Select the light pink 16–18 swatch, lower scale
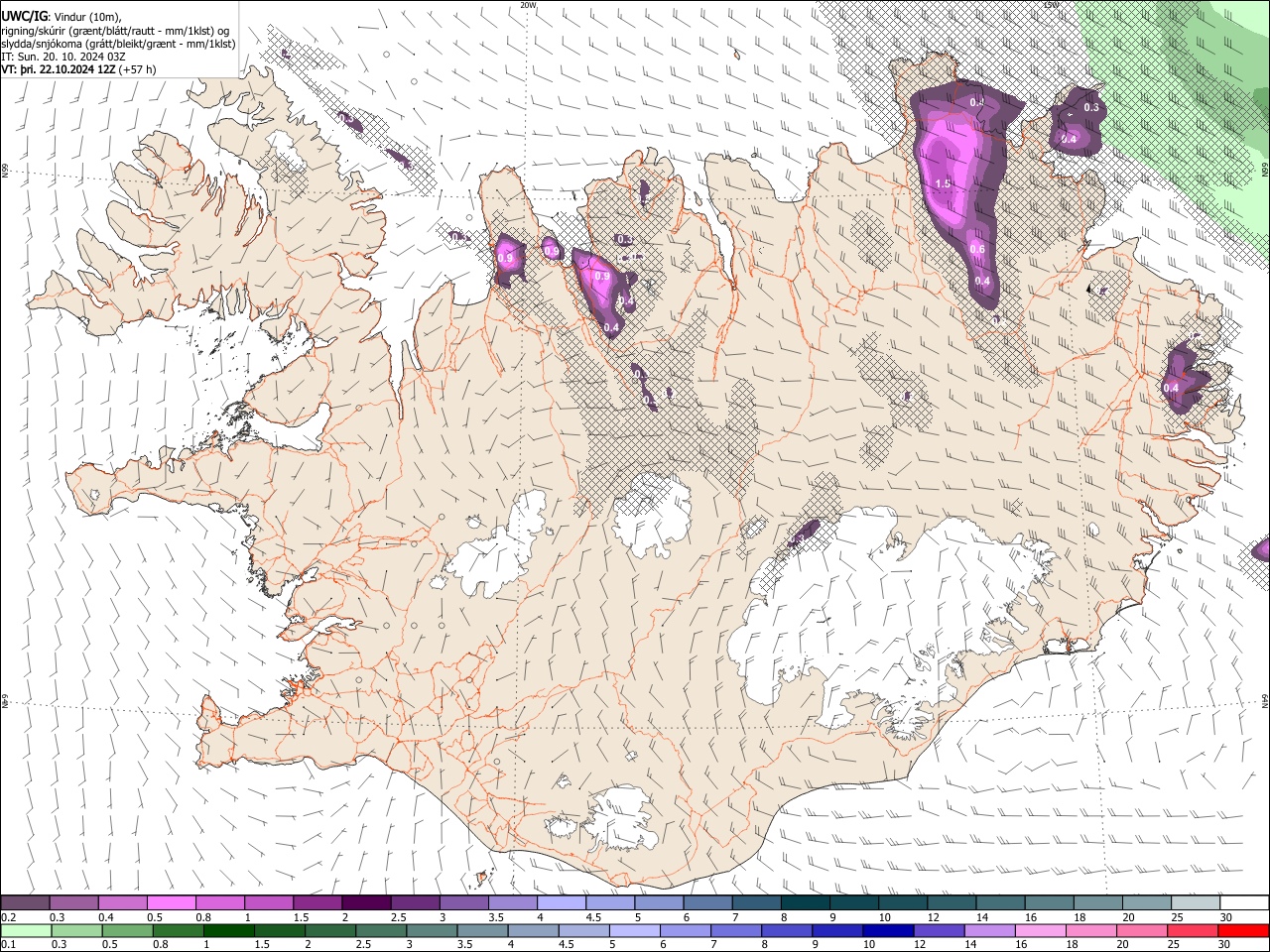1270x952 pixels. click(x=1041, y=930)
